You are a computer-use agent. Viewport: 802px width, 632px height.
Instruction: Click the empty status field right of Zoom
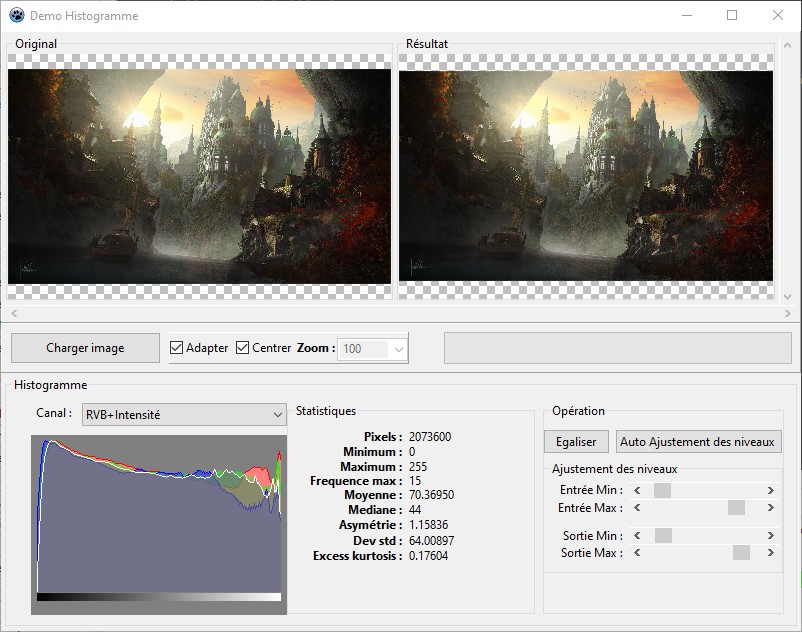(x=618, y=348)
